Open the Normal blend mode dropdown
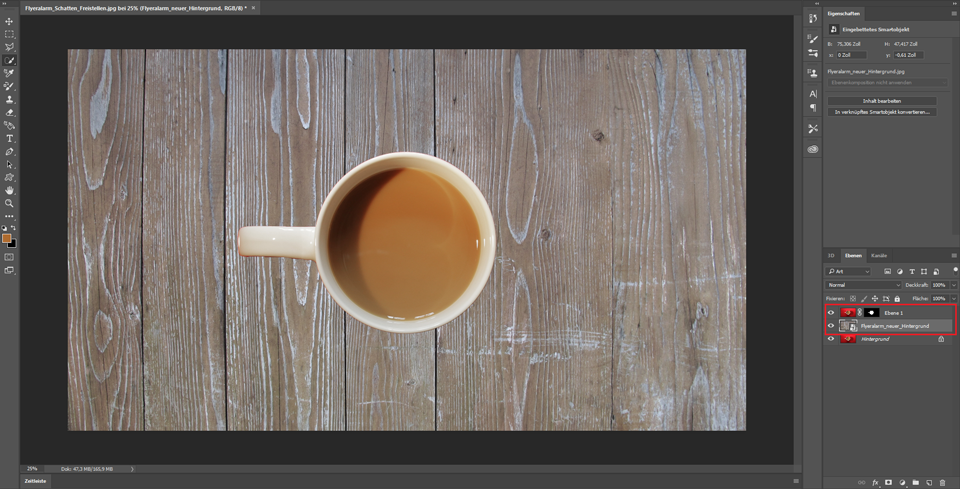Viewport: 960px width, 489px height. (863, 285)
